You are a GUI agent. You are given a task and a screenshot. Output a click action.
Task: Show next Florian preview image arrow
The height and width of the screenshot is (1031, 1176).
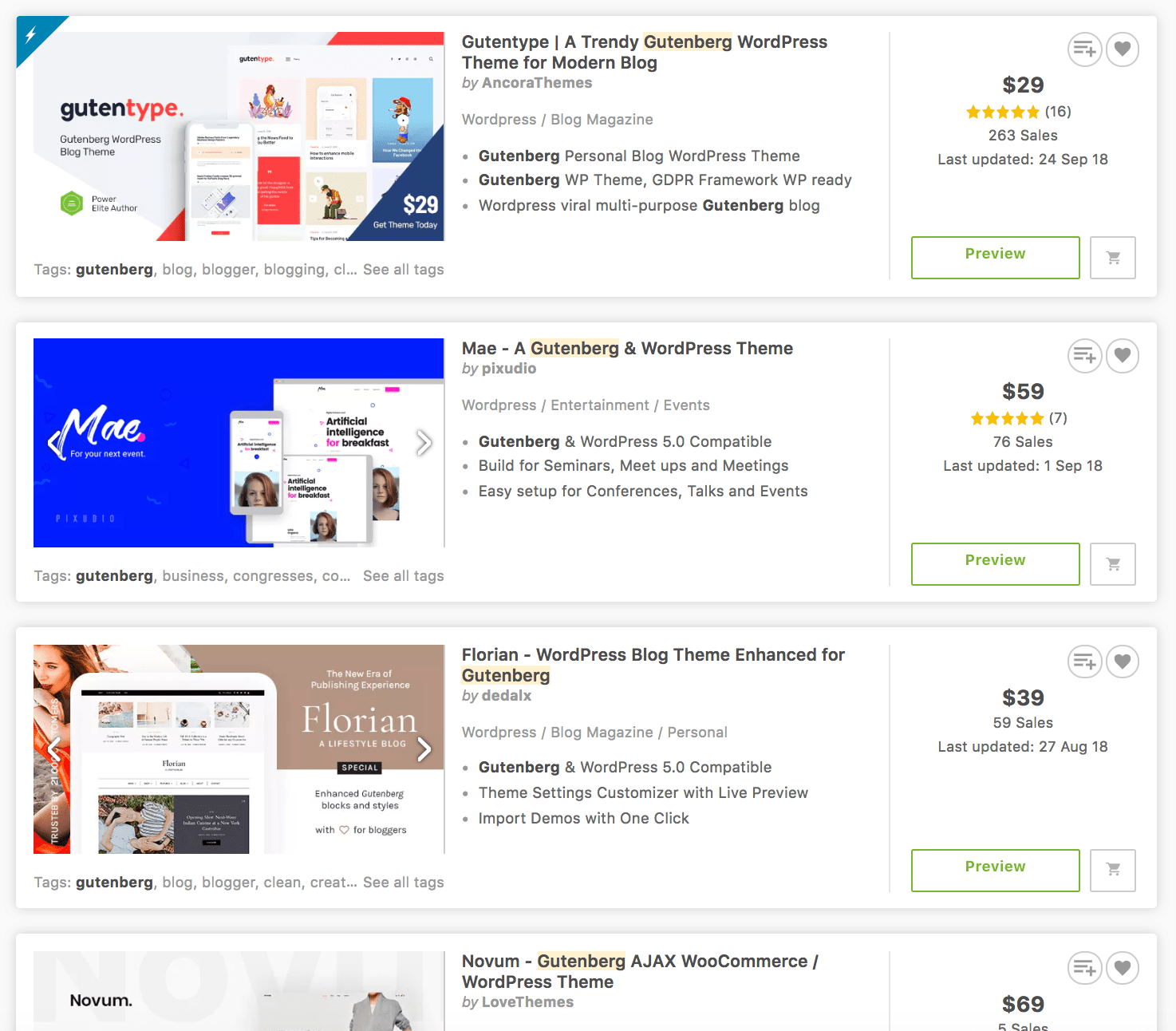(424, 749)
